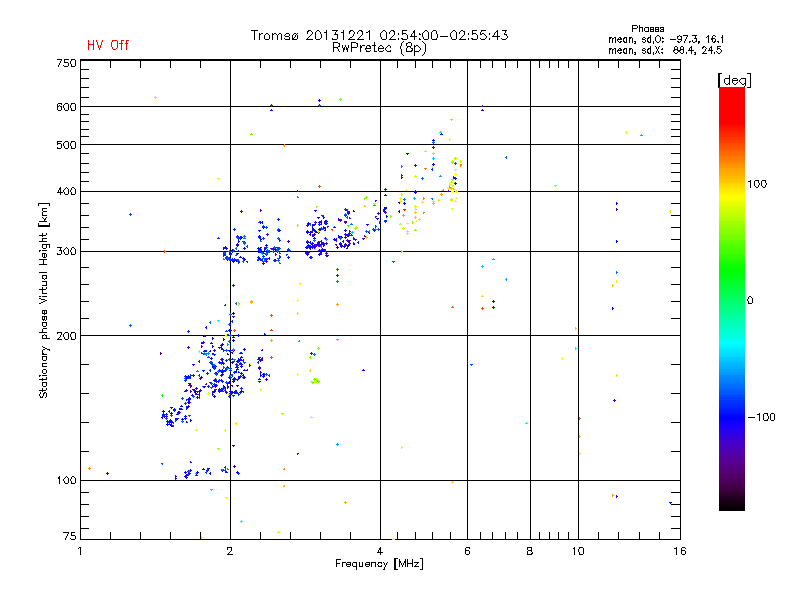Click the y-axis label '750'
The height and width of the screenshot is (600, 800).
(x=66, y=63)
